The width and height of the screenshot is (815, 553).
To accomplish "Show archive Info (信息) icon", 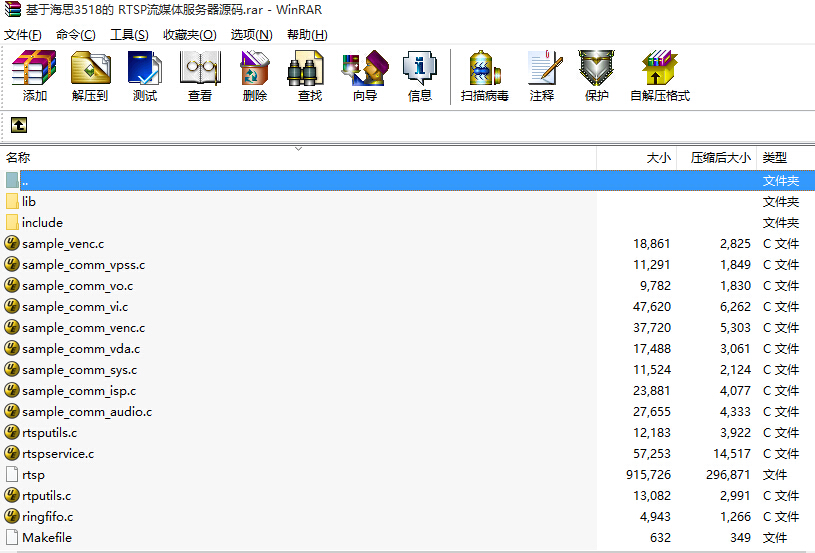I will tap(419, 68).
